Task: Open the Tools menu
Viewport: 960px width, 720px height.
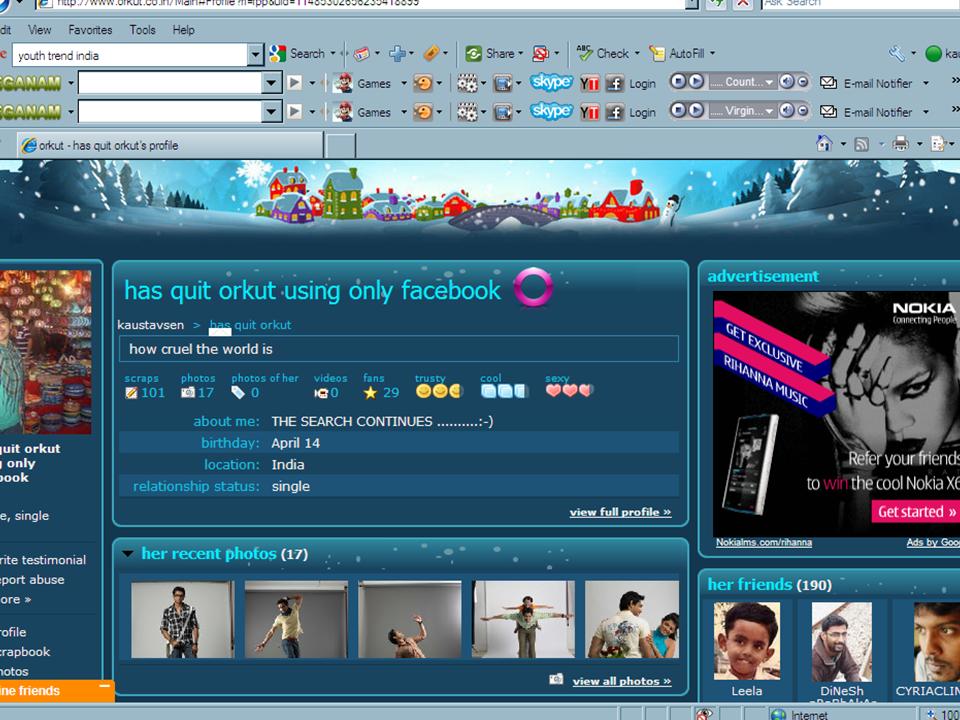Action: click(142, 29)
